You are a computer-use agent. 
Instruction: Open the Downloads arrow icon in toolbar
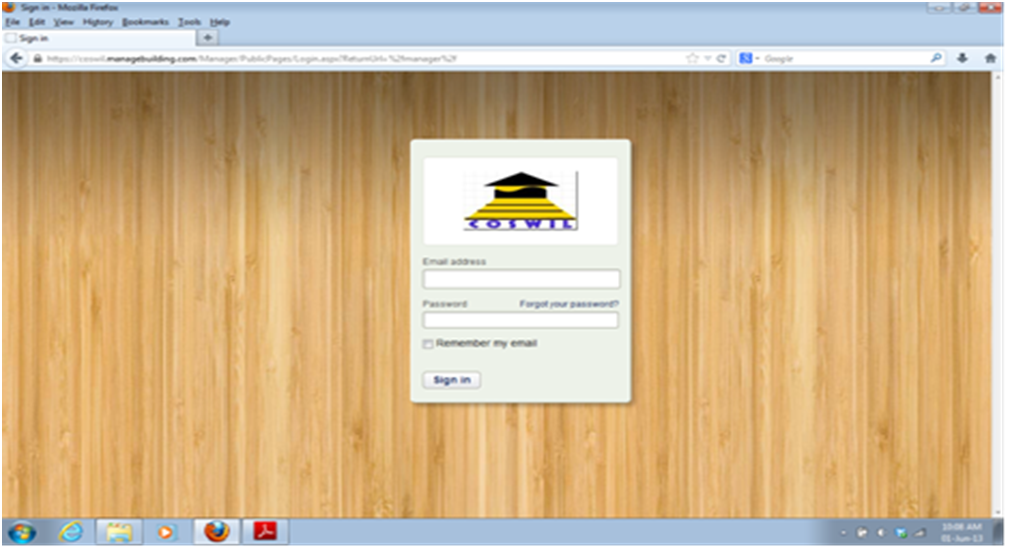click(962, 59)
